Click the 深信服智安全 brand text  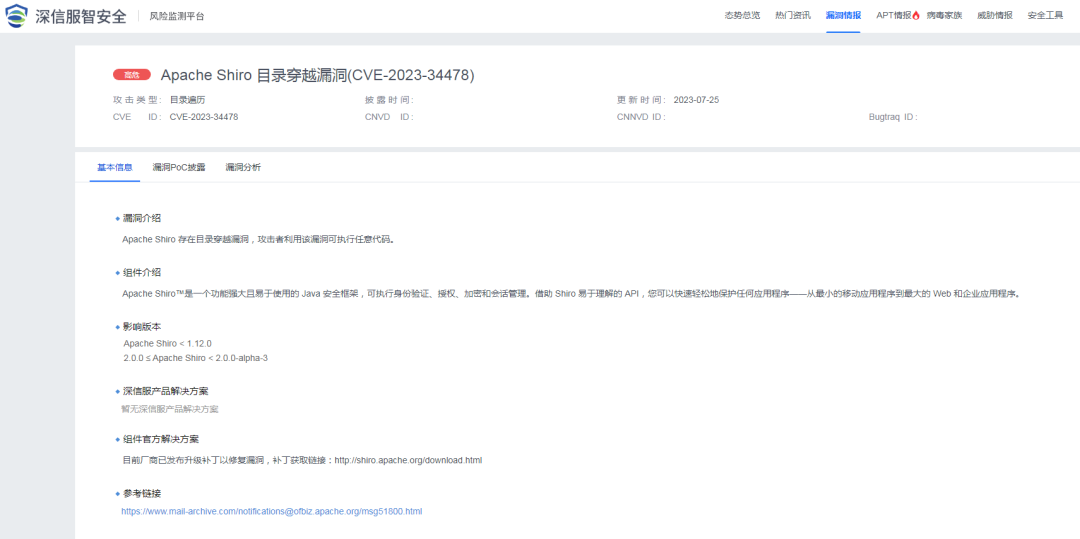(81, 17)
